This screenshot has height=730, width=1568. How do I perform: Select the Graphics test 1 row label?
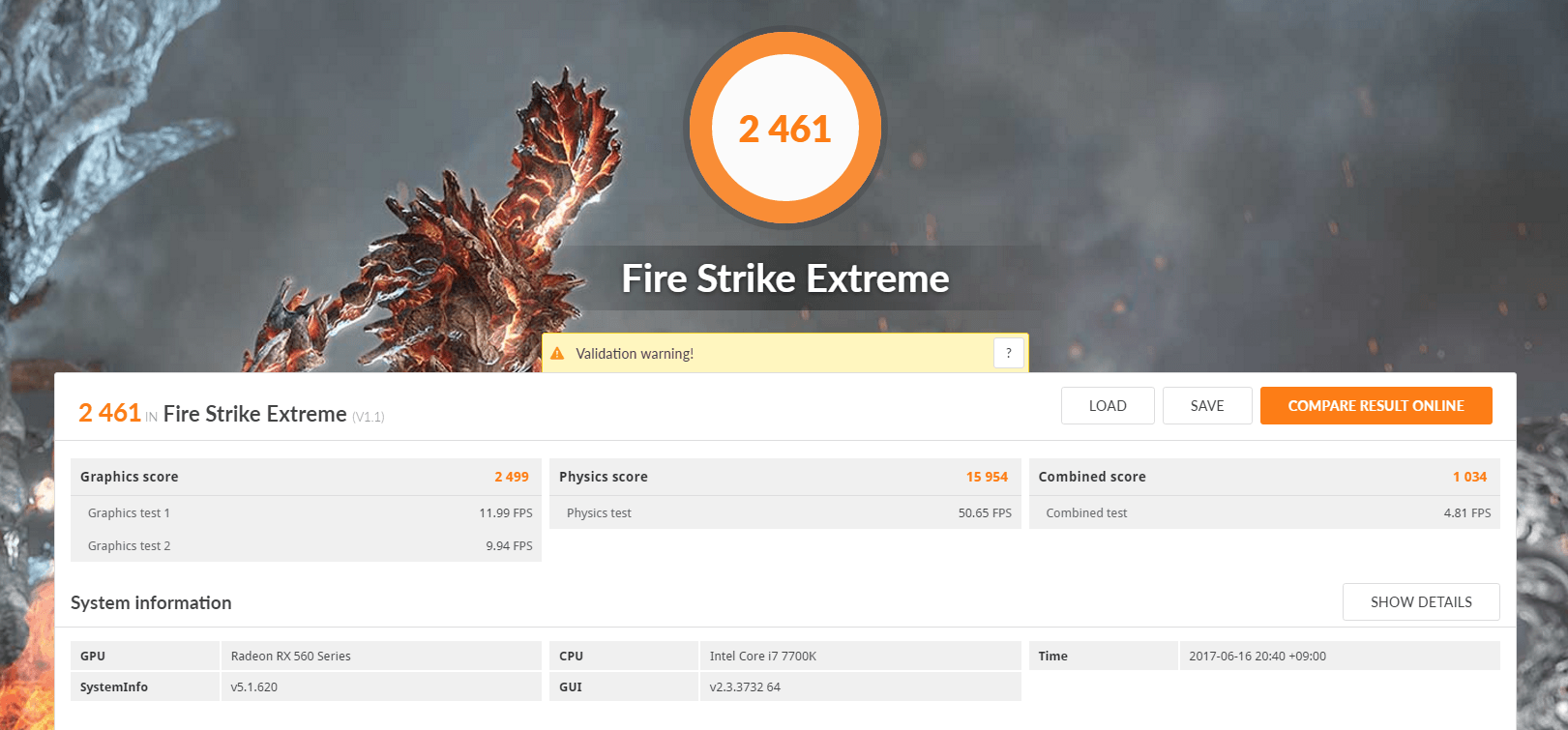(129, 513)
